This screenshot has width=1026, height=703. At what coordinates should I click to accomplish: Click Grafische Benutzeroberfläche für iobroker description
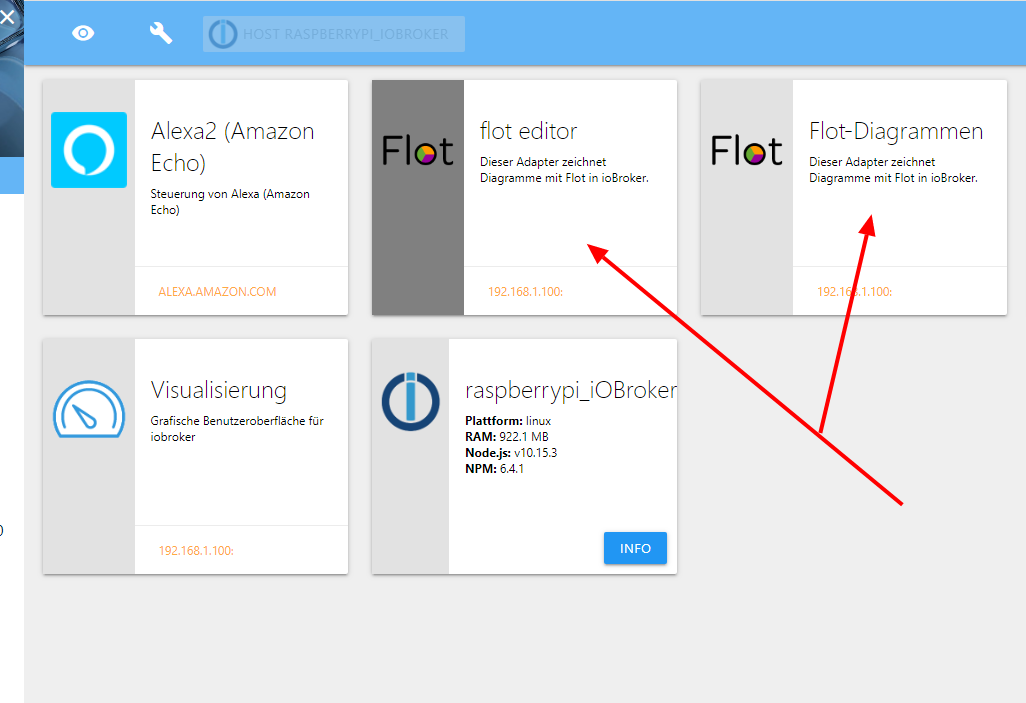click(237, 429)
